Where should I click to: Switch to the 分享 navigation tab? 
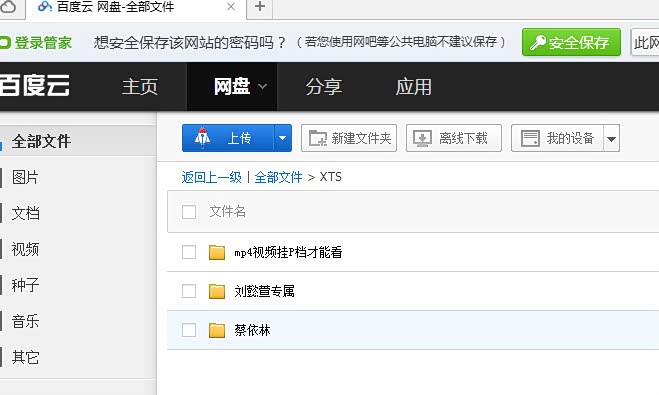pos(324,87)
